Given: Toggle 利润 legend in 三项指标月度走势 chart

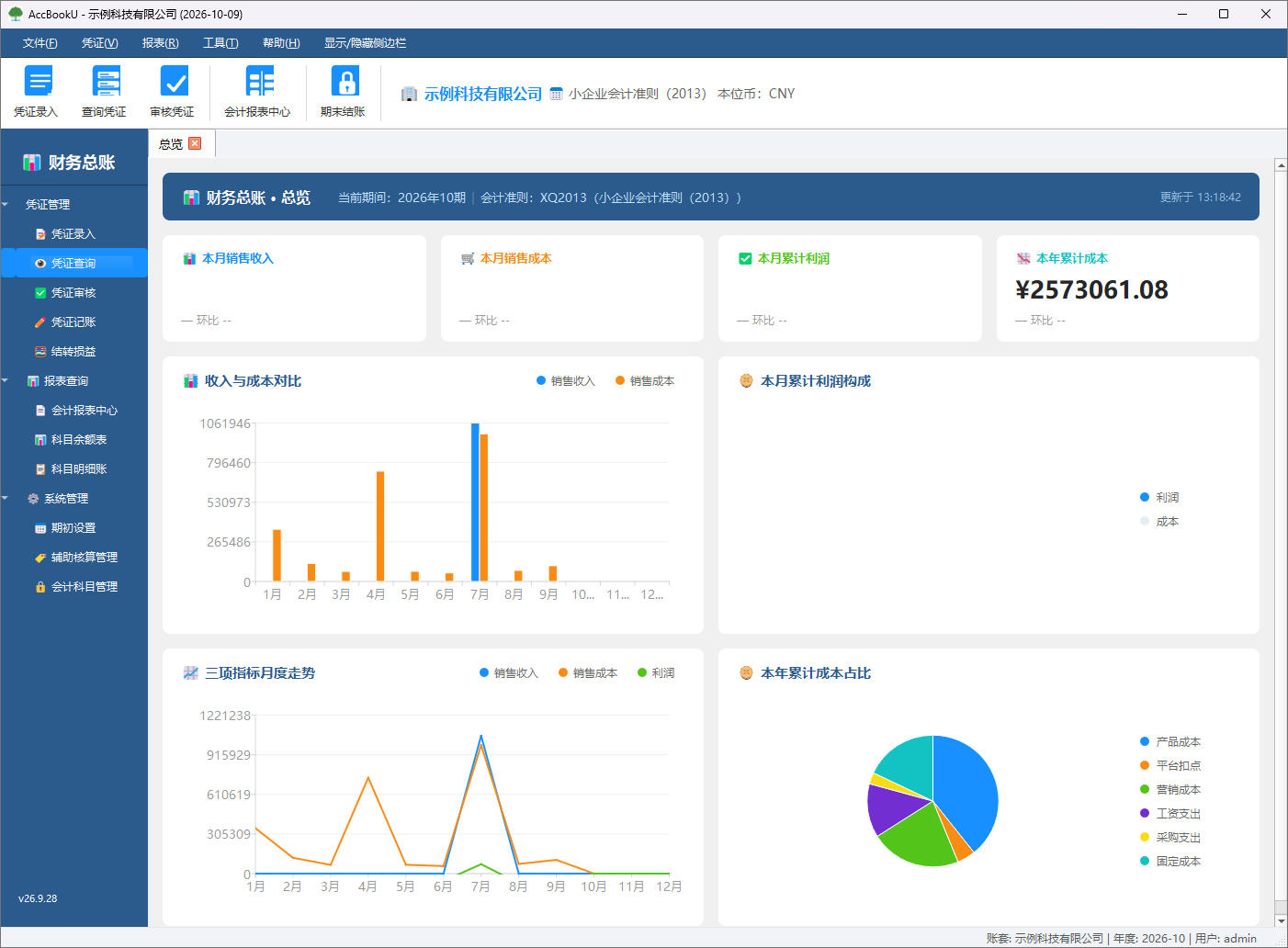Looking at the screenshot, I should tap(656, 673).
